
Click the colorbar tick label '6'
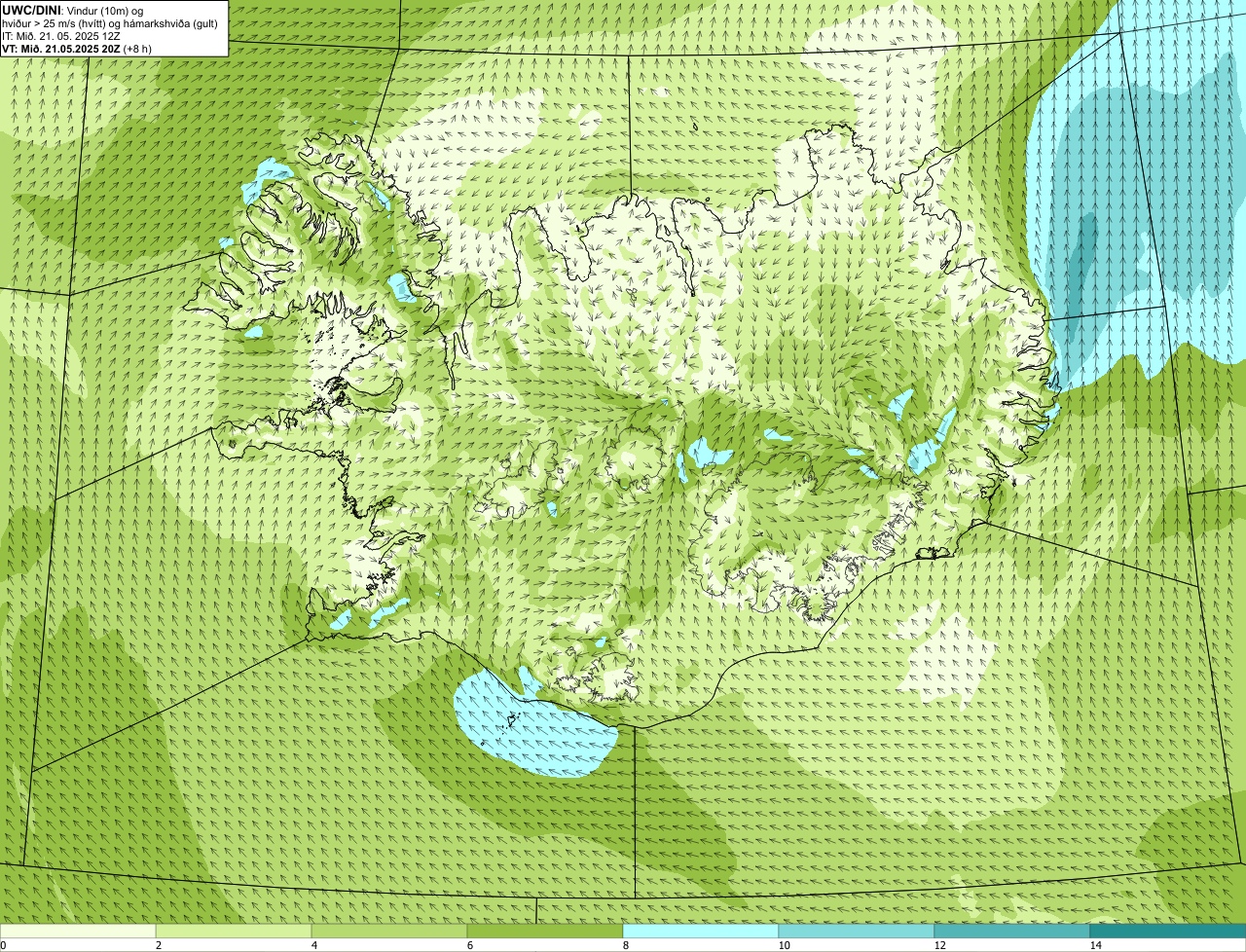point(469,945)
